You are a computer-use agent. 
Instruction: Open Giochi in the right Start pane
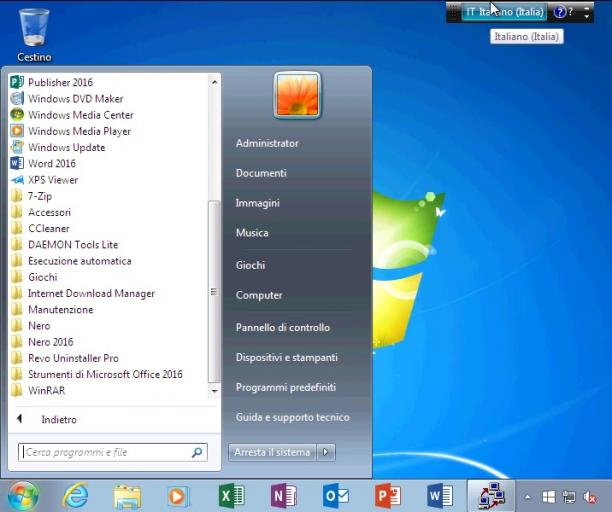[x=251, y=265]
